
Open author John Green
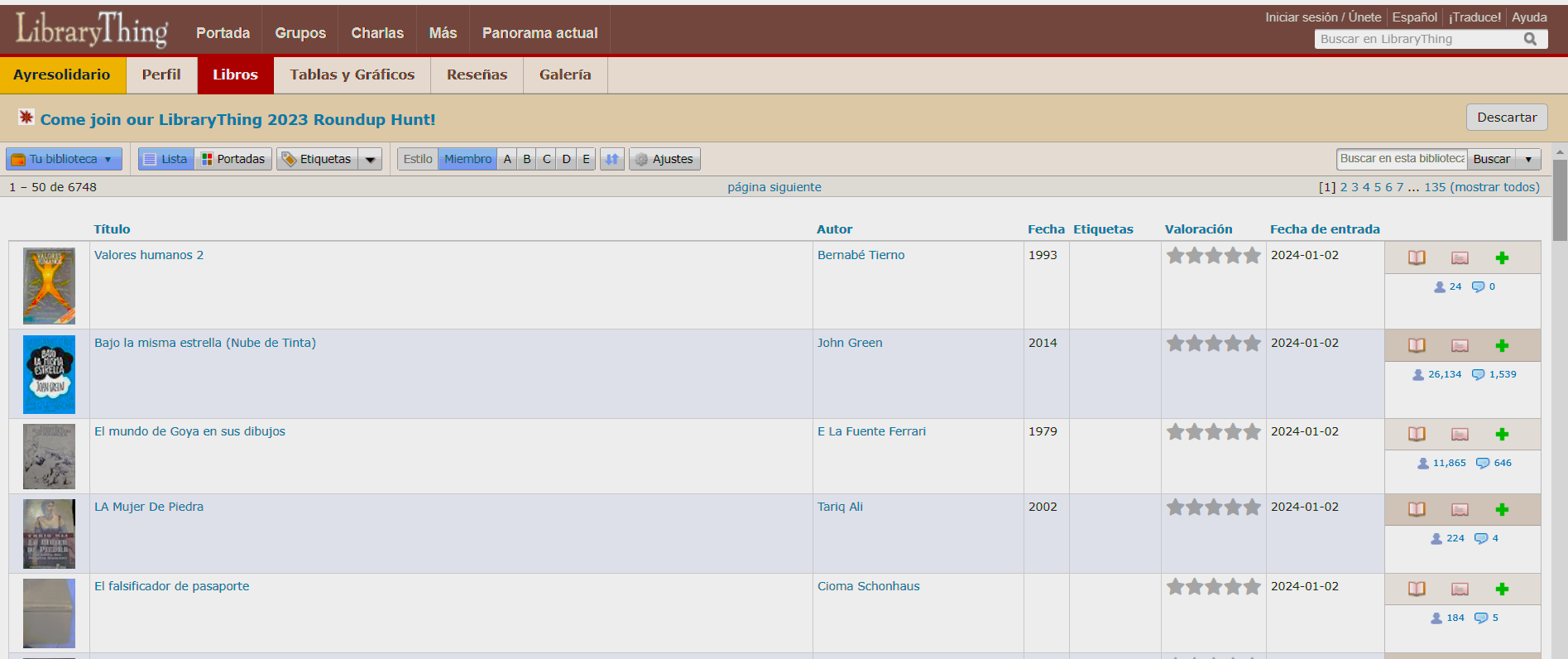click(x=850, y=343)
